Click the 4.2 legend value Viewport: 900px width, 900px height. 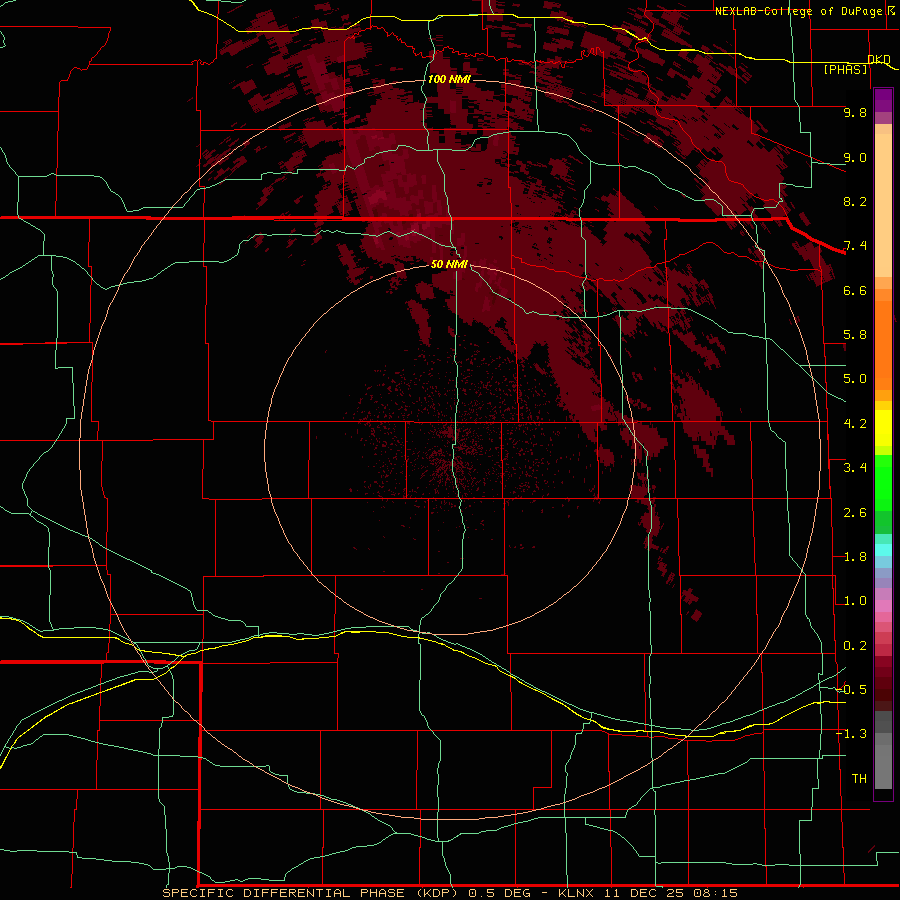855,424
